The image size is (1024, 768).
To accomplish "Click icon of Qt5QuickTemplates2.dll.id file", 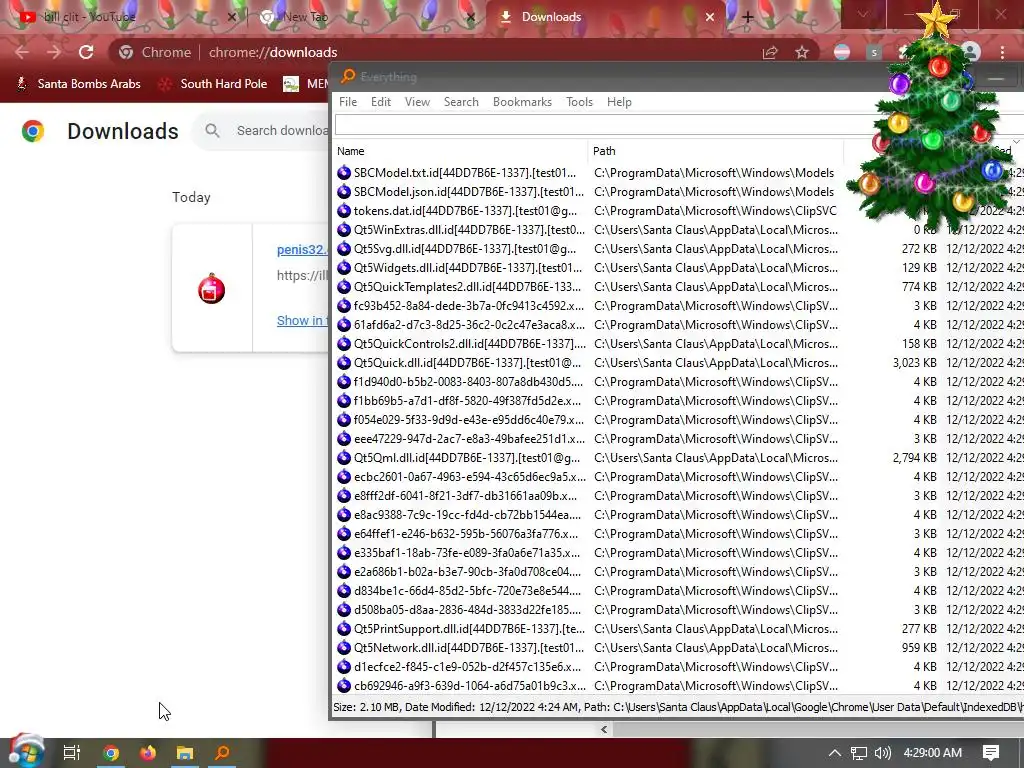I will (x=344, y=287).
